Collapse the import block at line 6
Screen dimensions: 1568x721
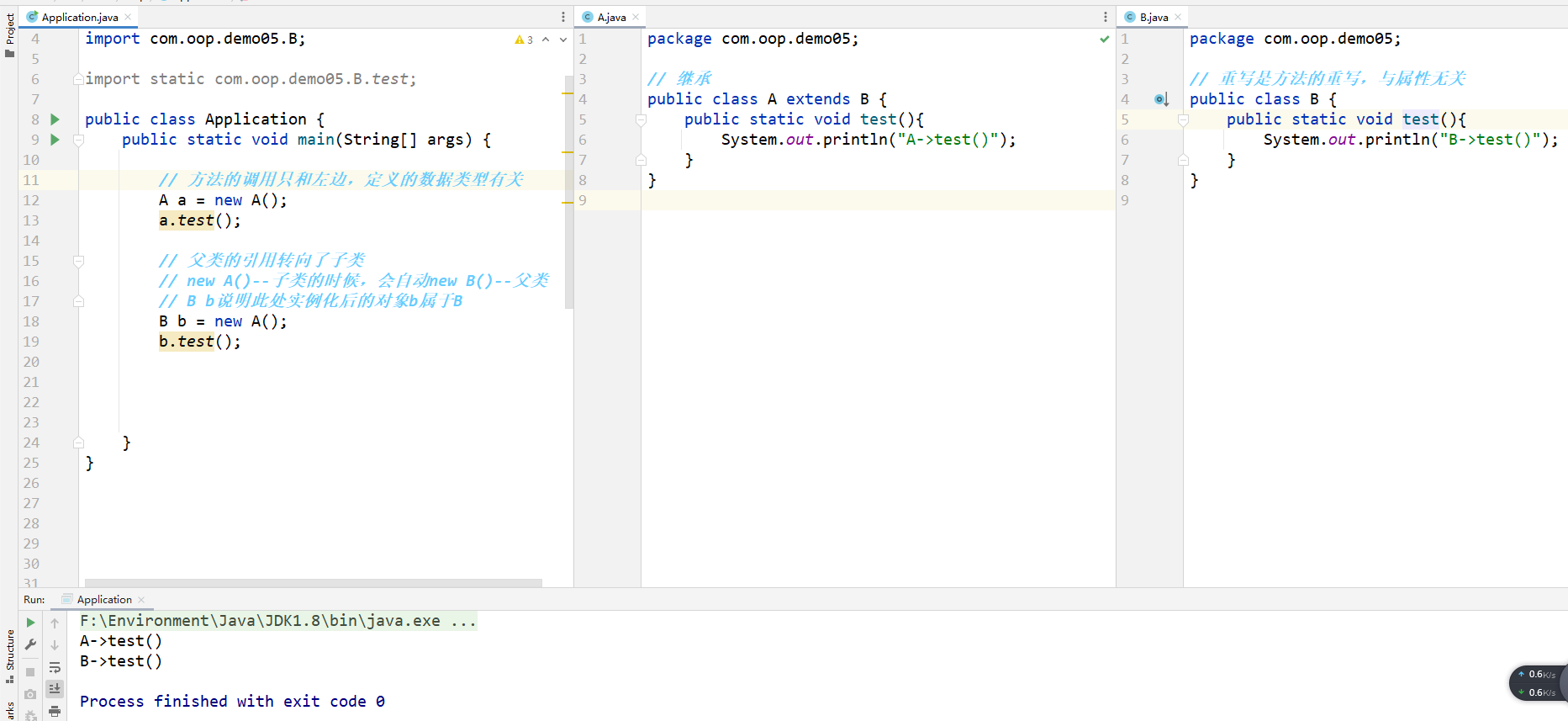(x=78, y=79)
